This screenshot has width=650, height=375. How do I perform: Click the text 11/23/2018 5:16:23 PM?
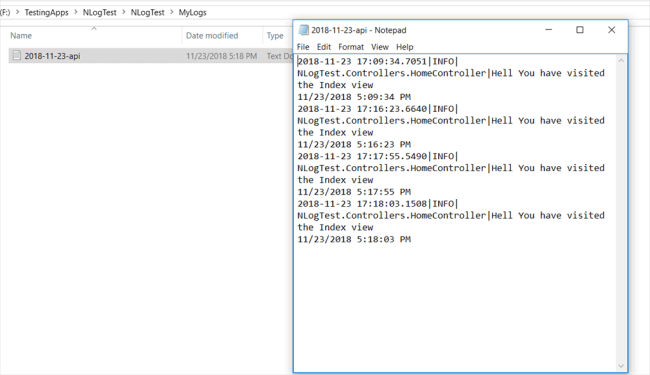(354, 145)
